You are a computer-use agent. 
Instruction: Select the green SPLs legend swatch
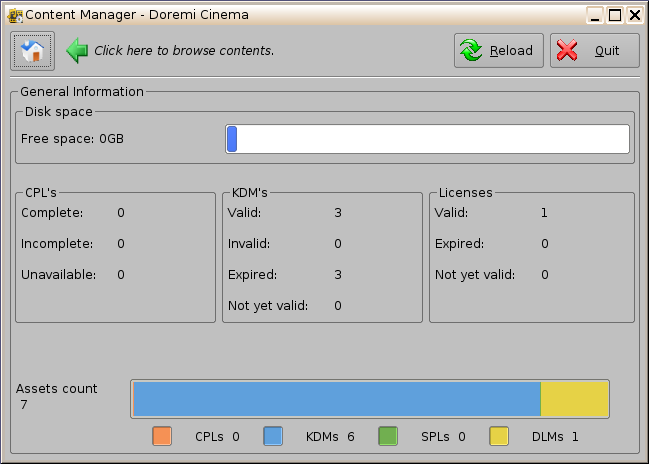(388, 436)
